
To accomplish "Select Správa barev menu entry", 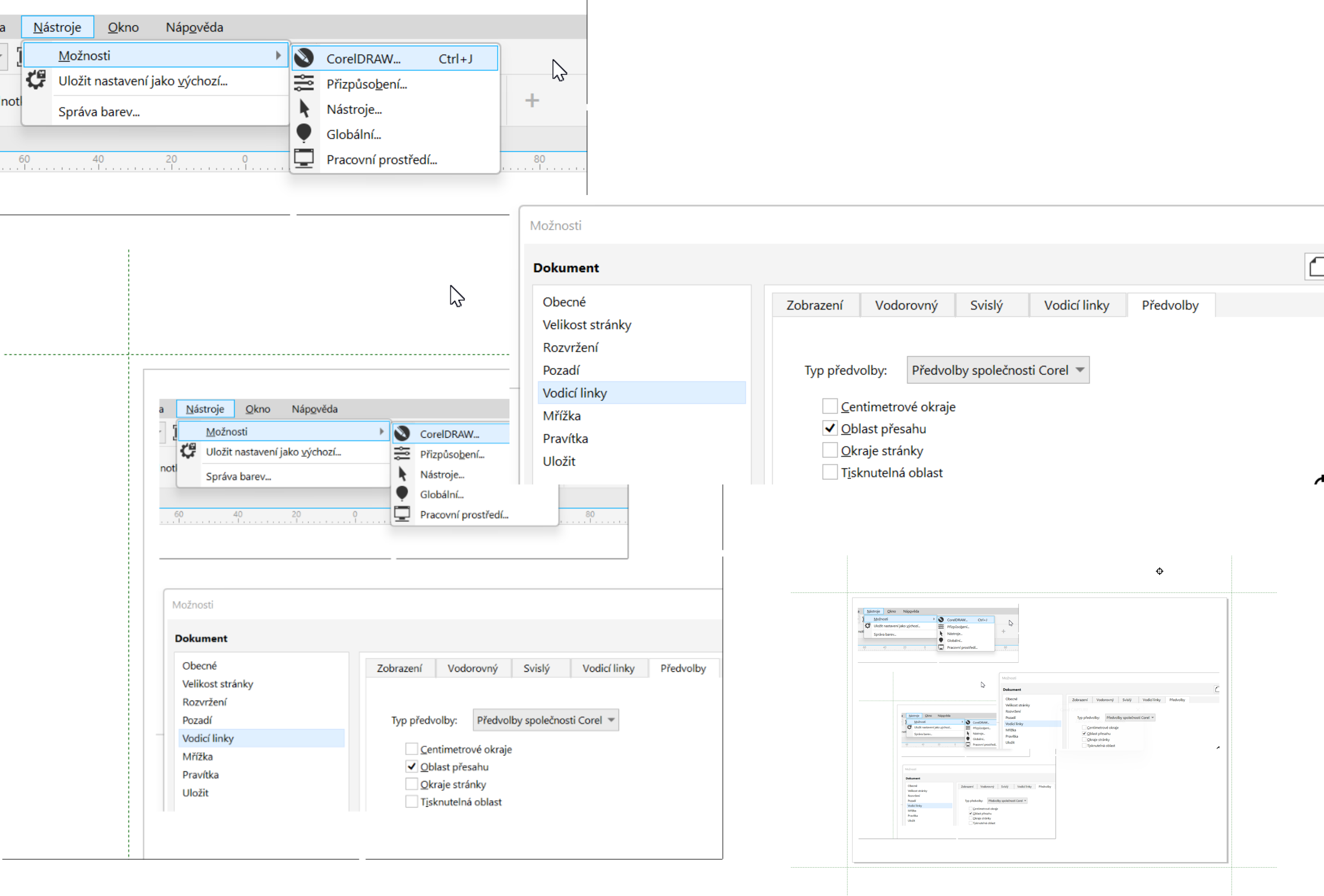I will click(99, 112).
